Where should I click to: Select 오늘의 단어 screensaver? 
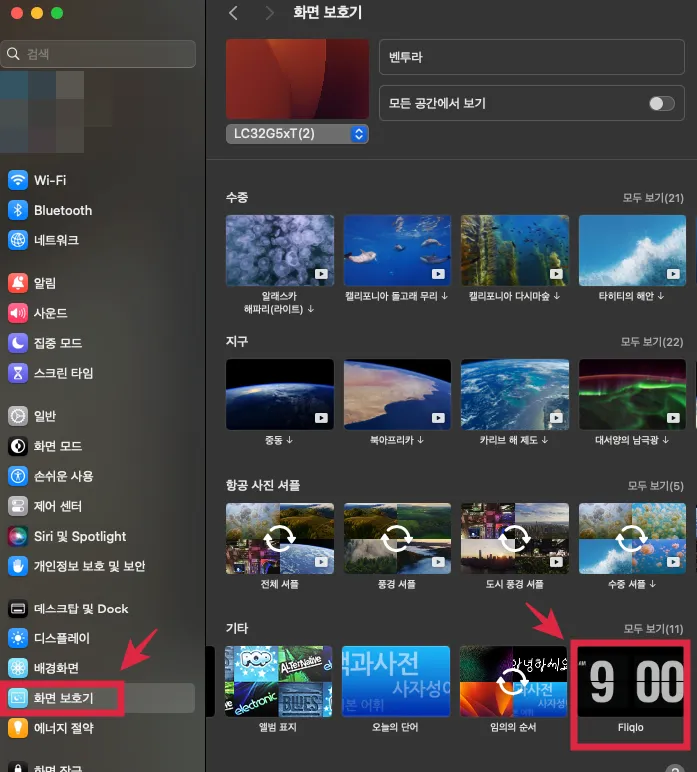tap(396, 681)
